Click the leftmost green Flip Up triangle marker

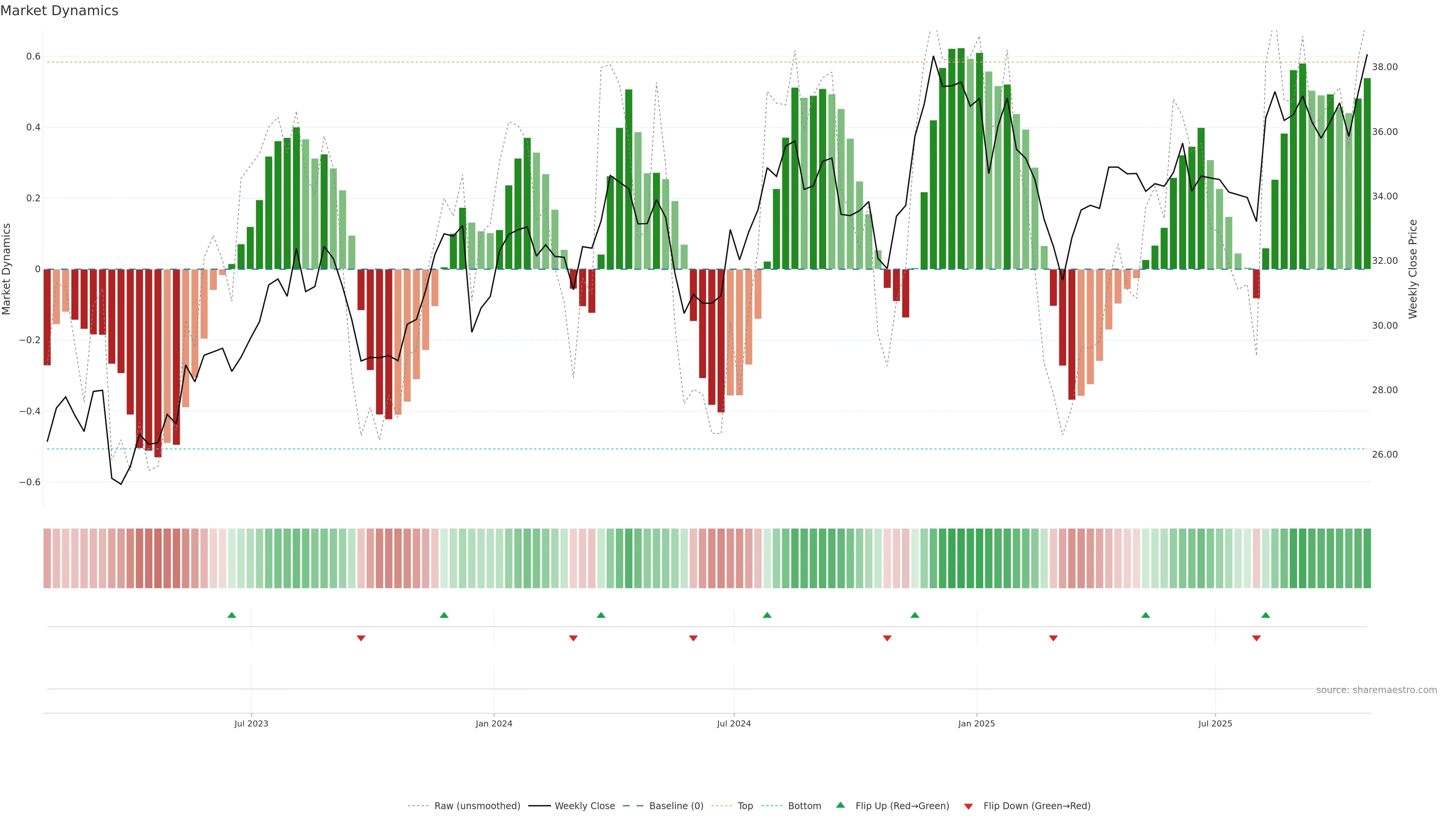click(x=232, y=615)
